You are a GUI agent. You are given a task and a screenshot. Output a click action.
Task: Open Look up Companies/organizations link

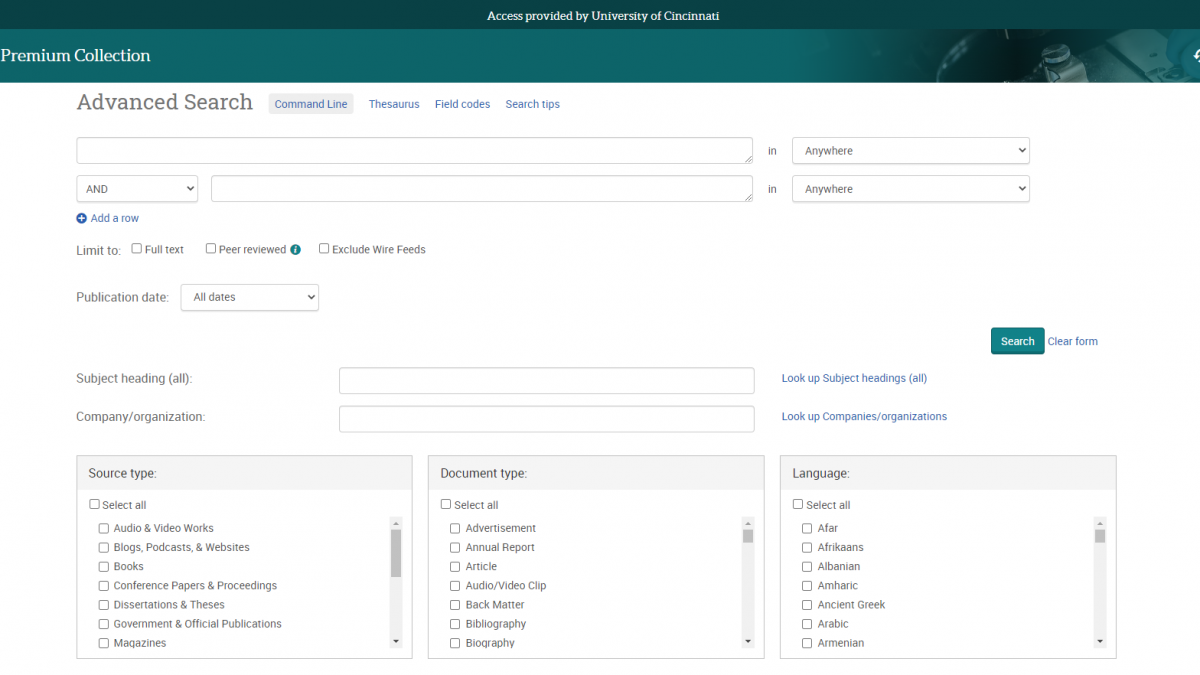tap(864, 417)
